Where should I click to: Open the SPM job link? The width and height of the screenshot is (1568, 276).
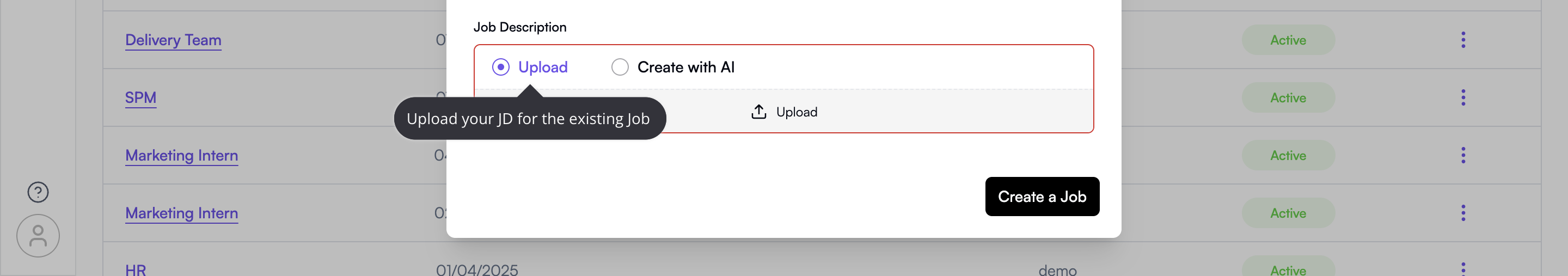tap(140, 98)
